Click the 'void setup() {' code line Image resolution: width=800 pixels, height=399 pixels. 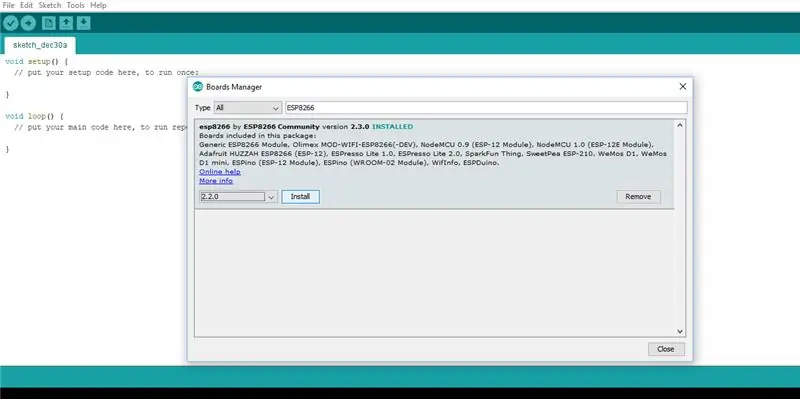pyautogui.click(x=37, y=61)
